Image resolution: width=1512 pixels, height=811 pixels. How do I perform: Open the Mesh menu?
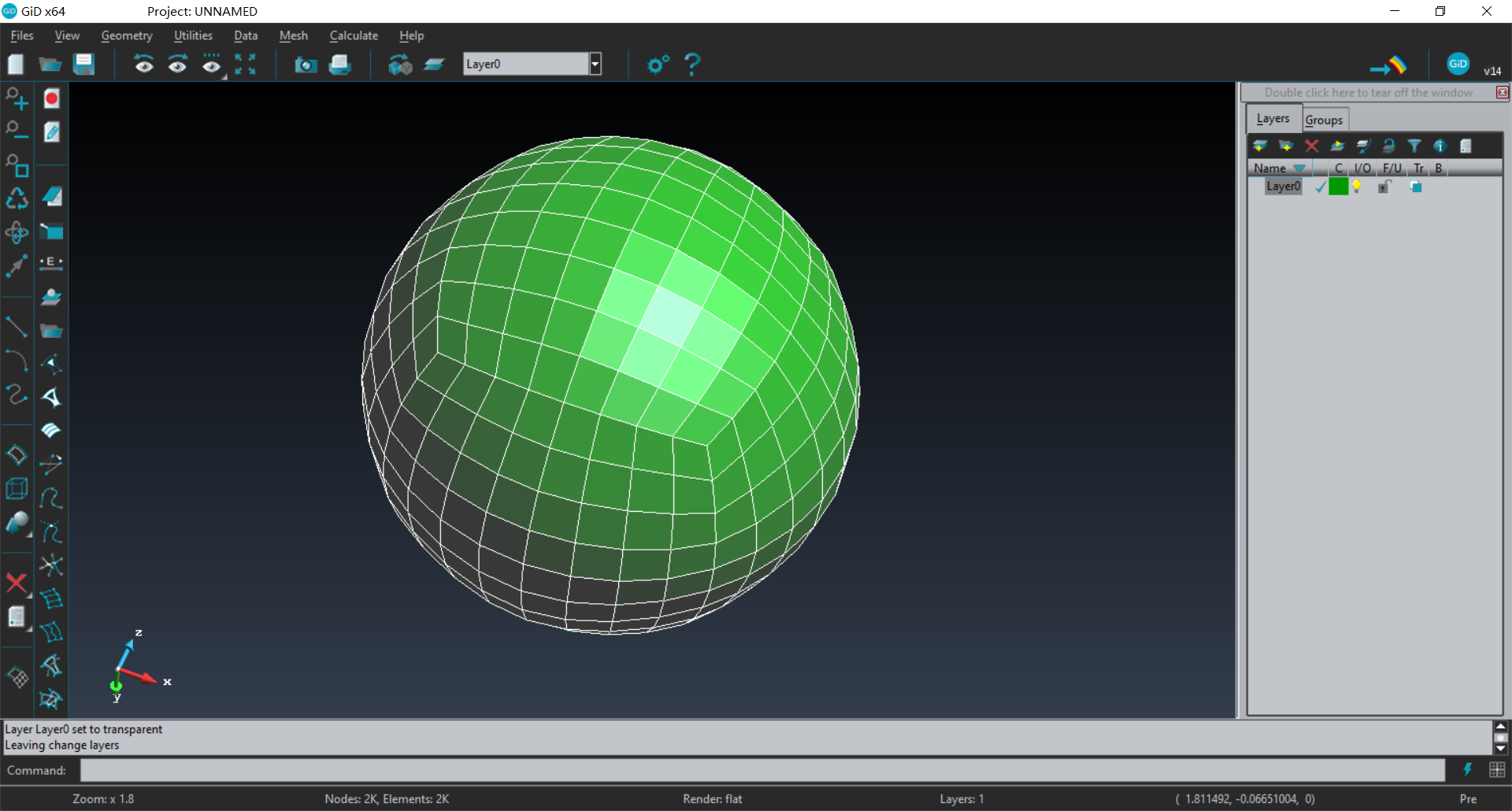click(293, 35)
